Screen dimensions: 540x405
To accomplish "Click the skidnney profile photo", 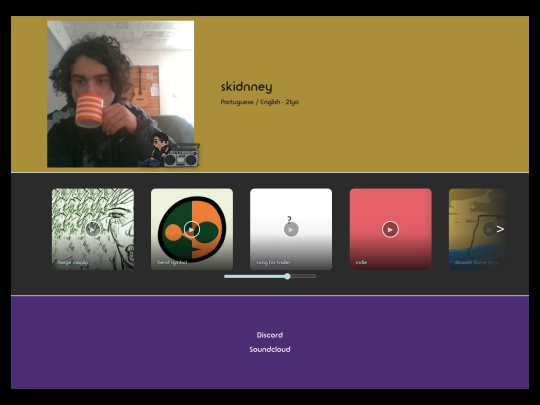I will pos(121,94).
